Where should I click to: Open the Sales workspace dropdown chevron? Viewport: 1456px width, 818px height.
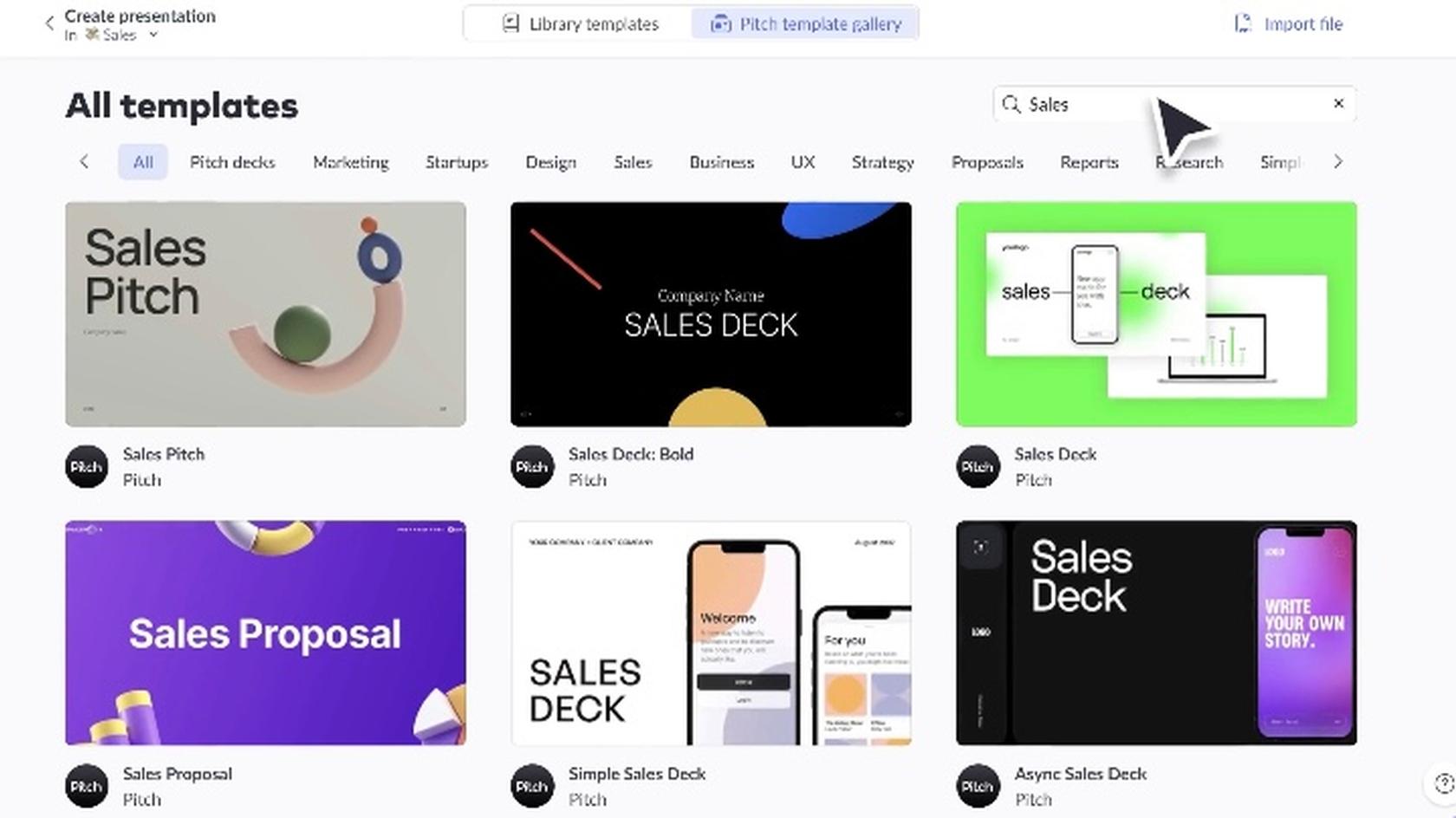click(x=153, y=36)
